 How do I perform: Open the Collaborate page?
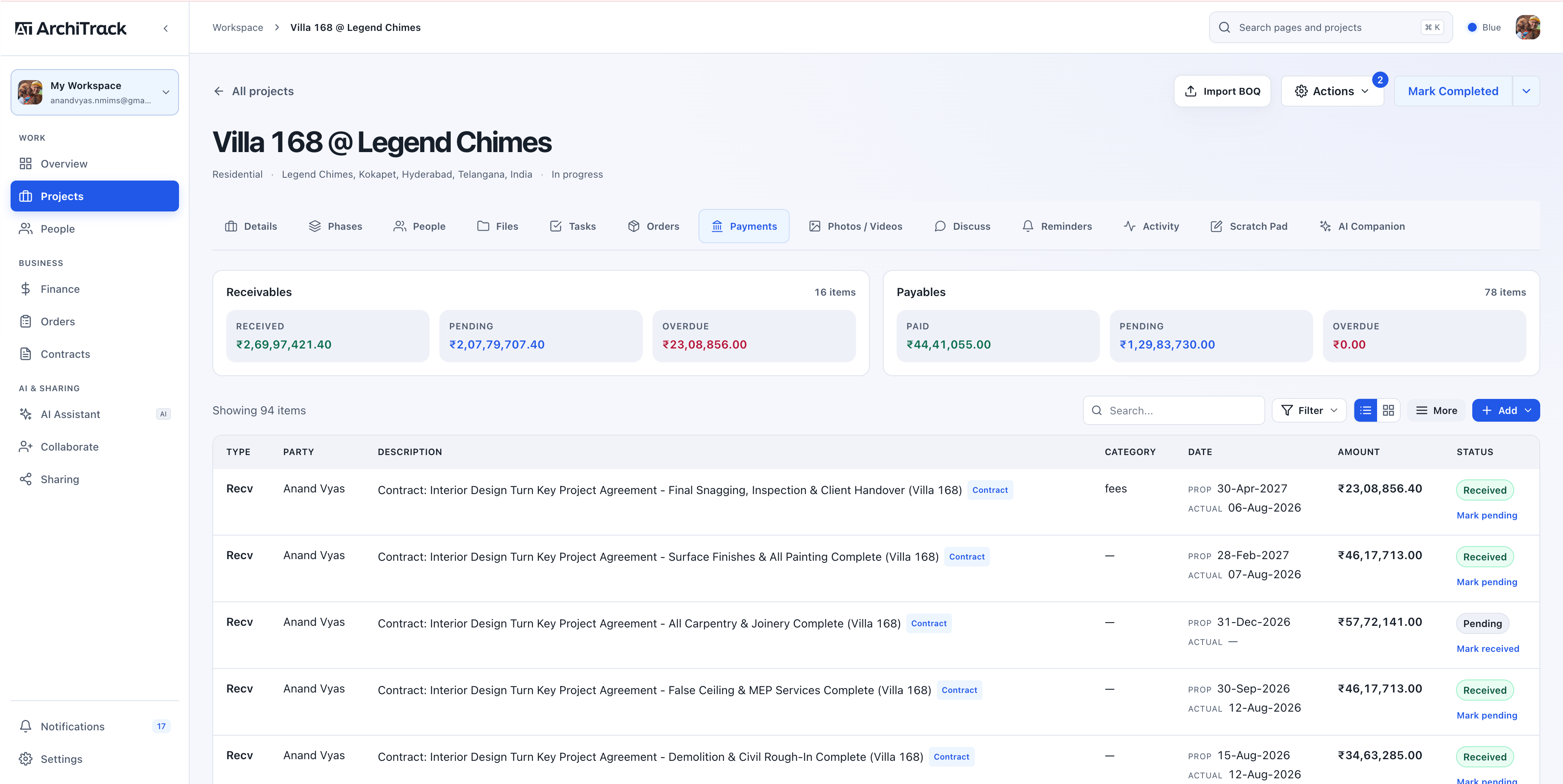click(x=95, y=447)
